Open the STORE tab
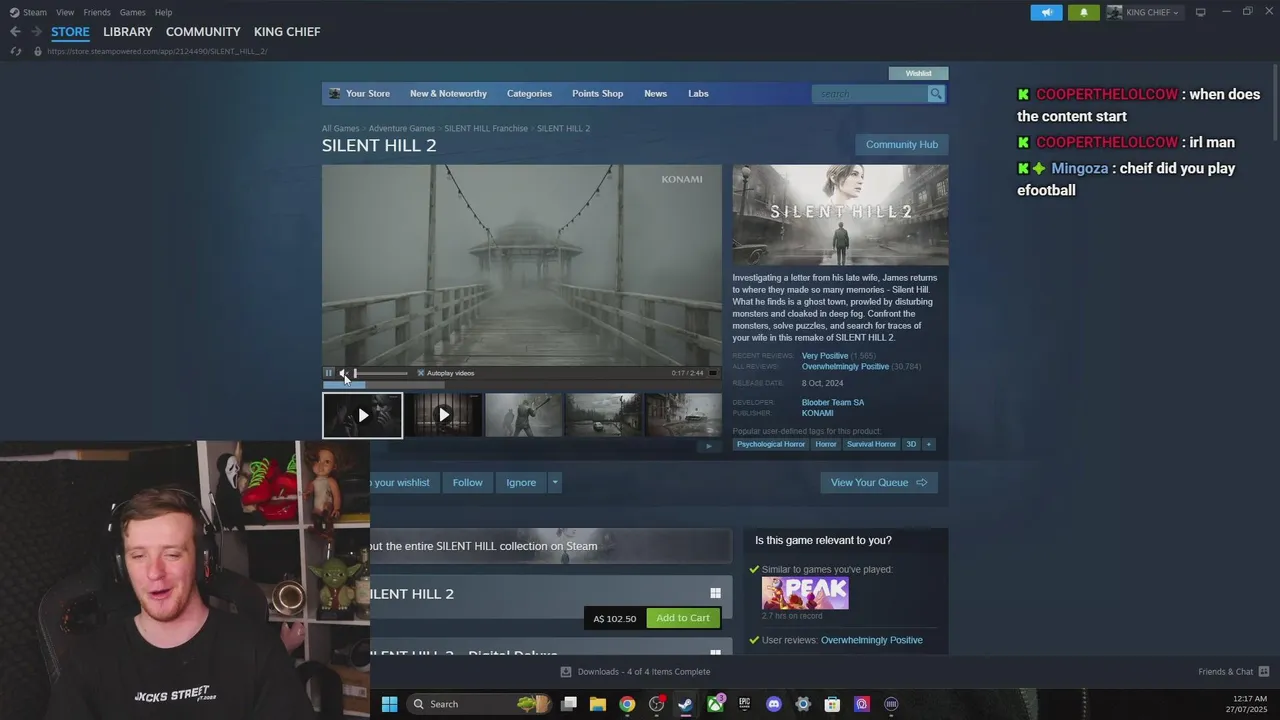1280x720 pixels. click(70, 32)
